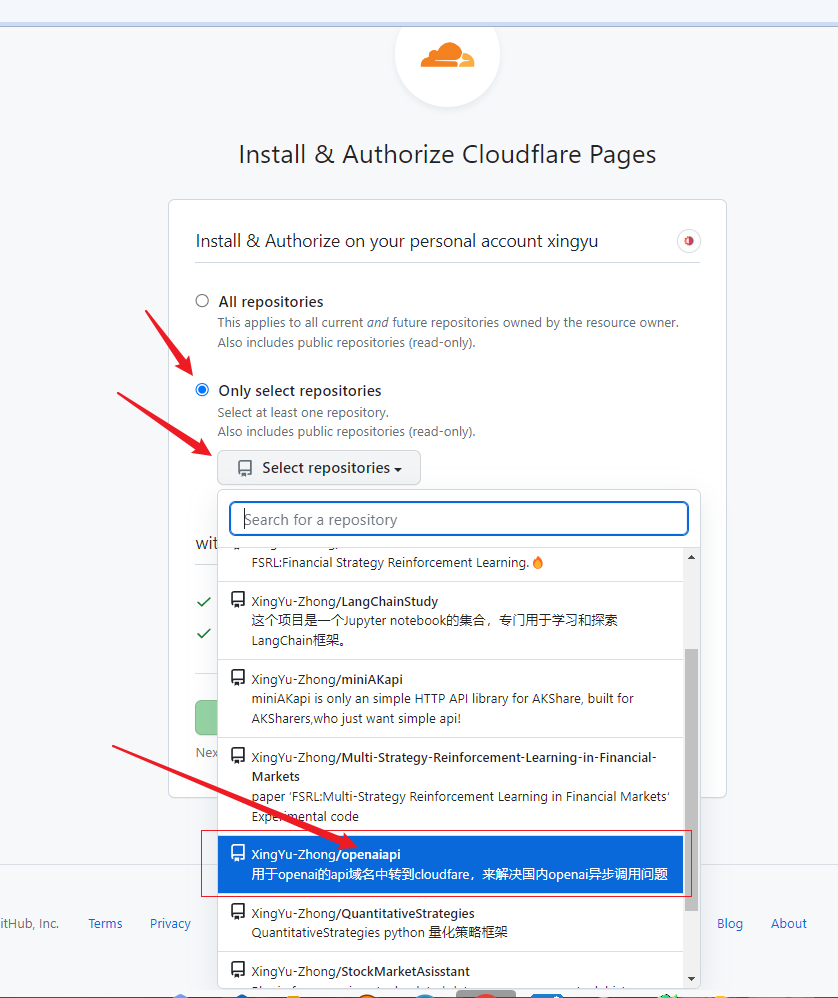Click the repo icon on Select repositories button
Viewport: 838px width, 998px height.
[x=245, y=468]
